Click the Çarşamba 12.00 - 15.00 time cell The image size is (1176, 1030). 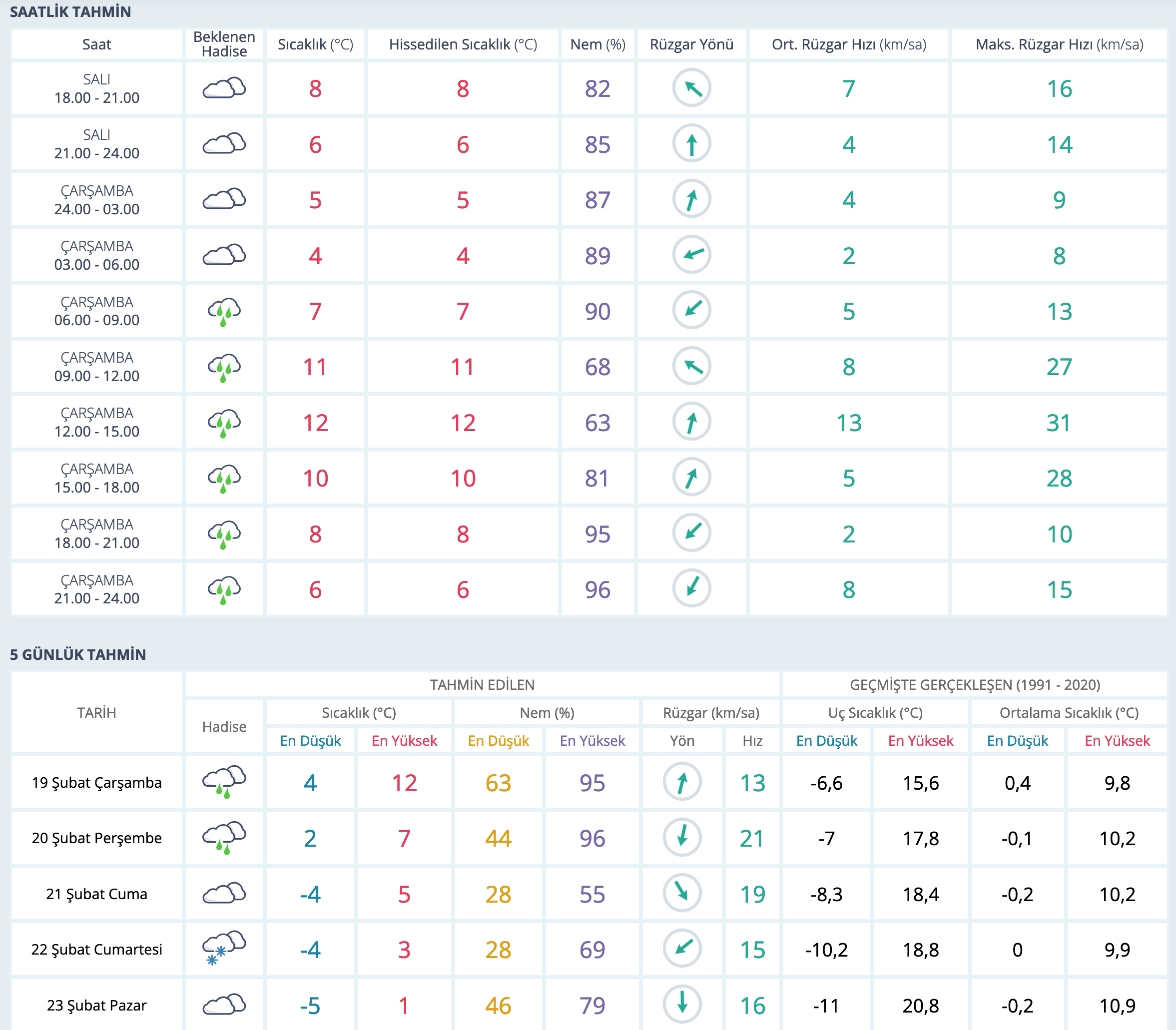(x=96, y=423)
